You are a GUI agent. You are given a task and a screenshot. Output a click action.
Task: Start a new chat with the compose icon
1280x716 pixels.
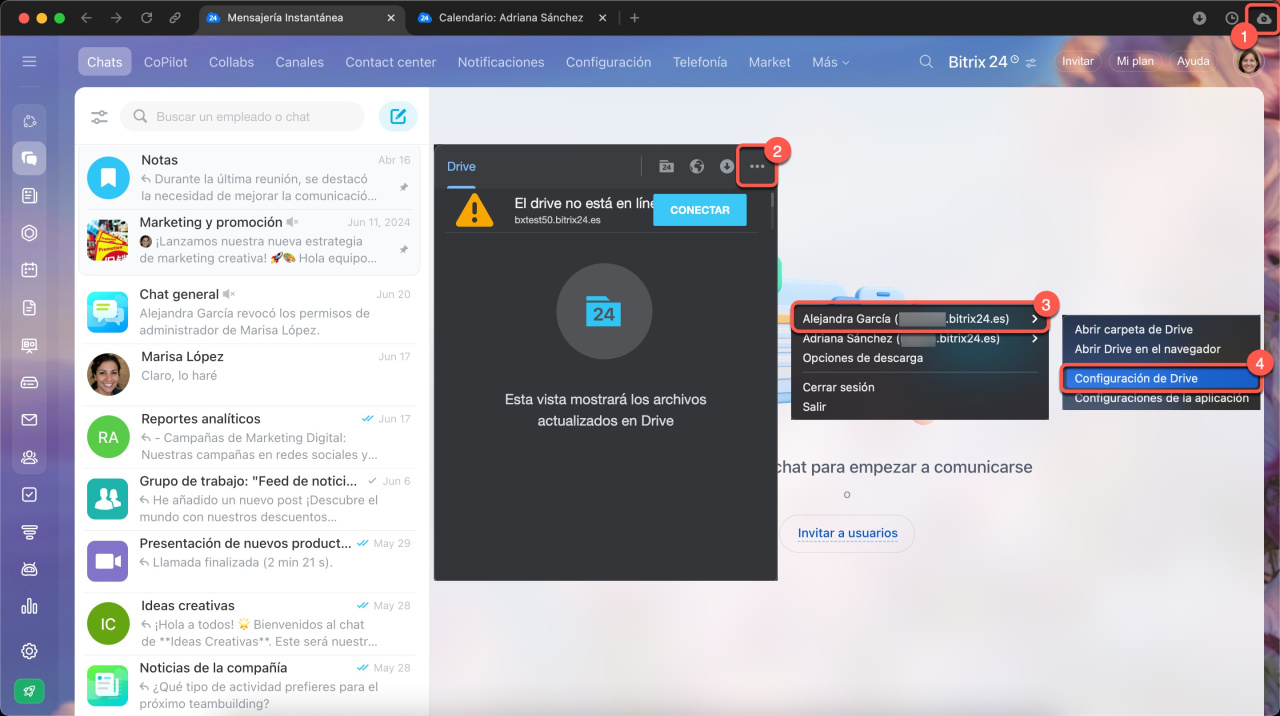(398, 117)
